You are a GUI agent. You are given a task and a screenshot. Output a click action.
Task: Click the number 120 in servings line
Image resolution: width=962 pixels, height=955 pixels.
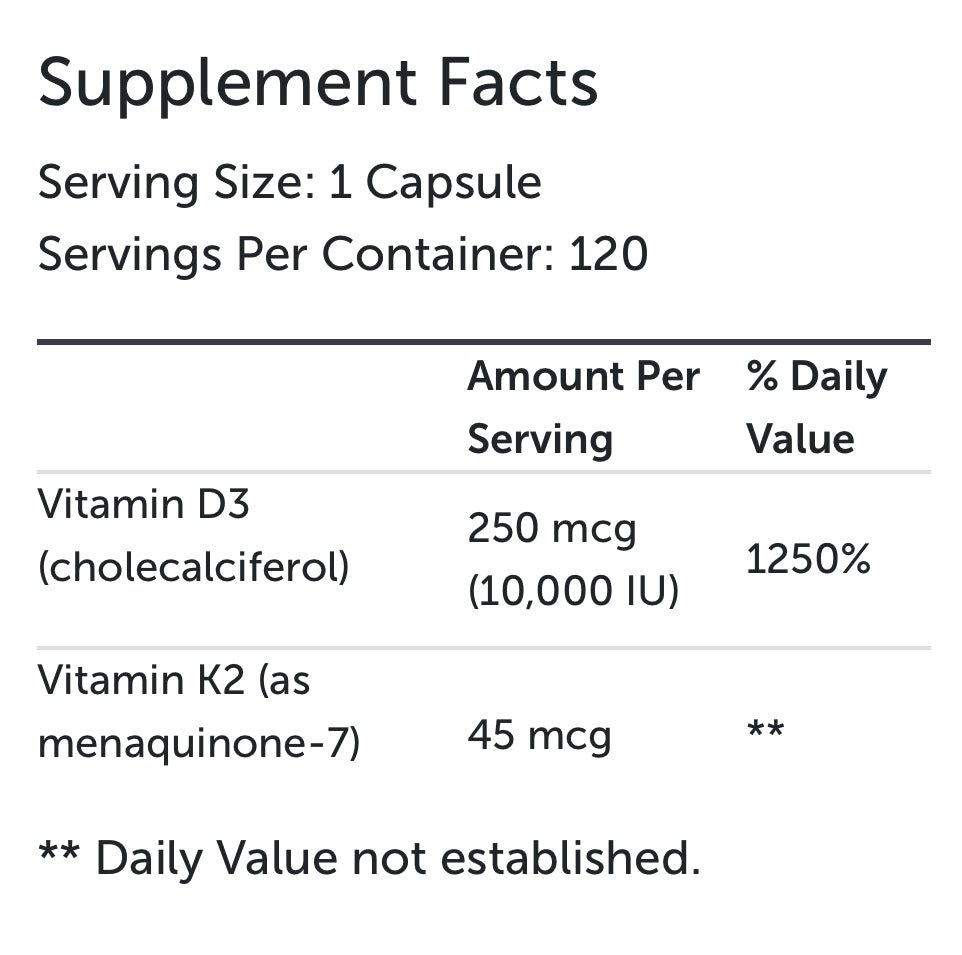click(x=608, y=255)
